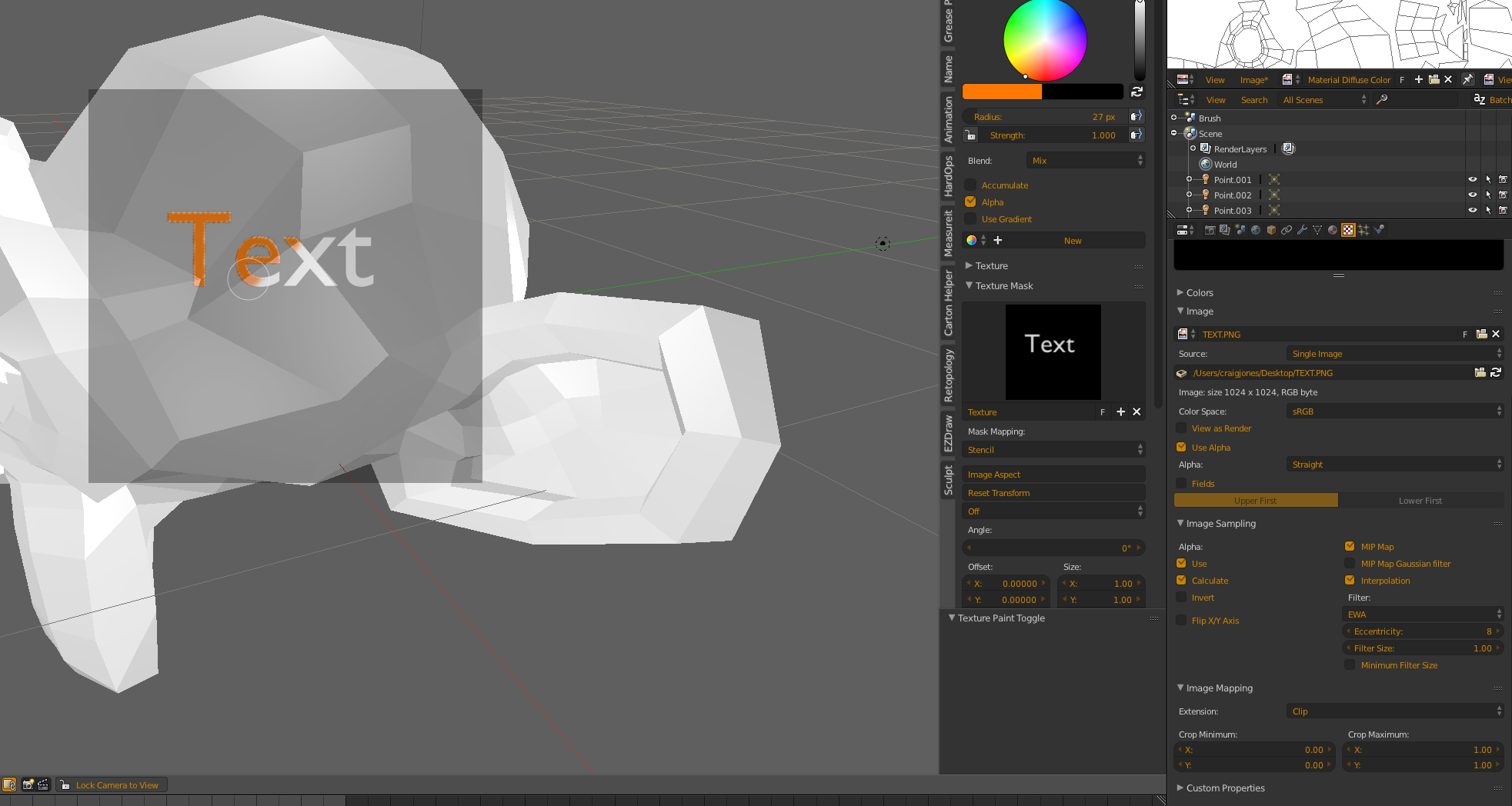
Task: Toggle selectability of Point.002
Action: [x=1488, y=195]
